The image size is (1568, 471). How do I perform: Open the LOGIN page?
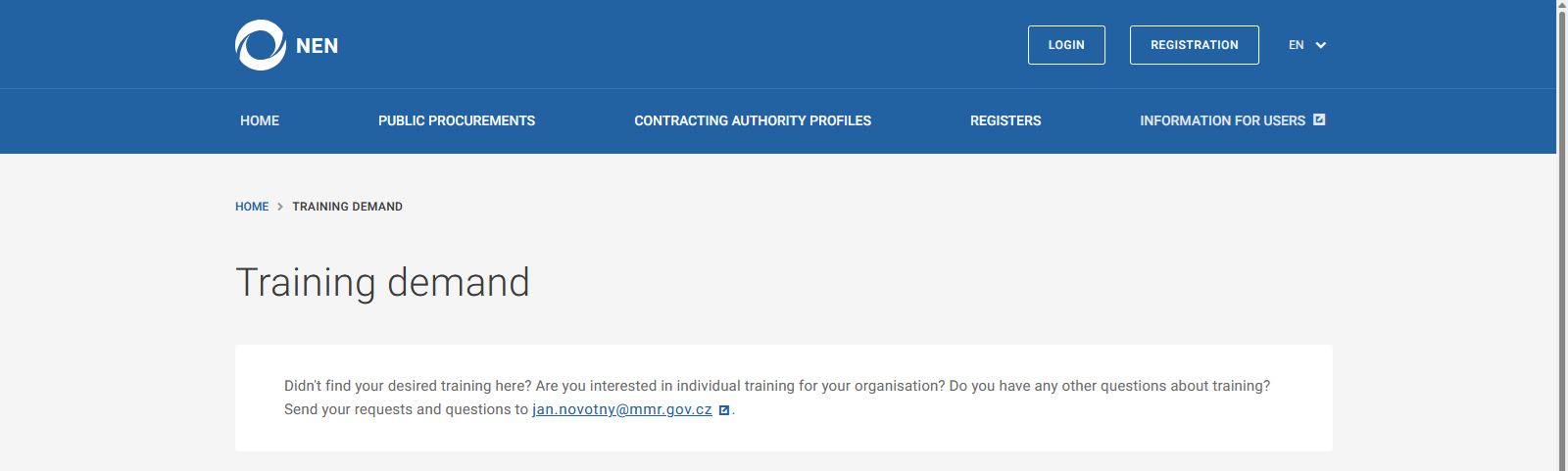coord(1066,45)
